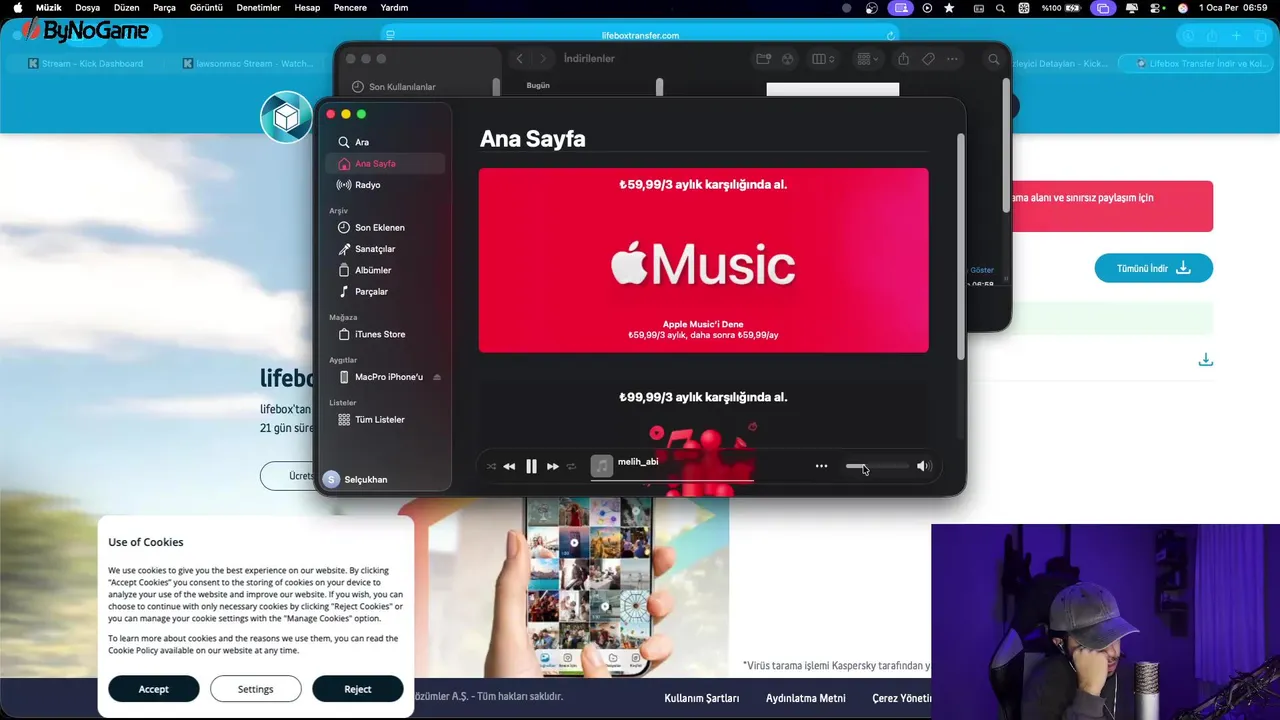Open the Hesap menu

coord(307,7)
